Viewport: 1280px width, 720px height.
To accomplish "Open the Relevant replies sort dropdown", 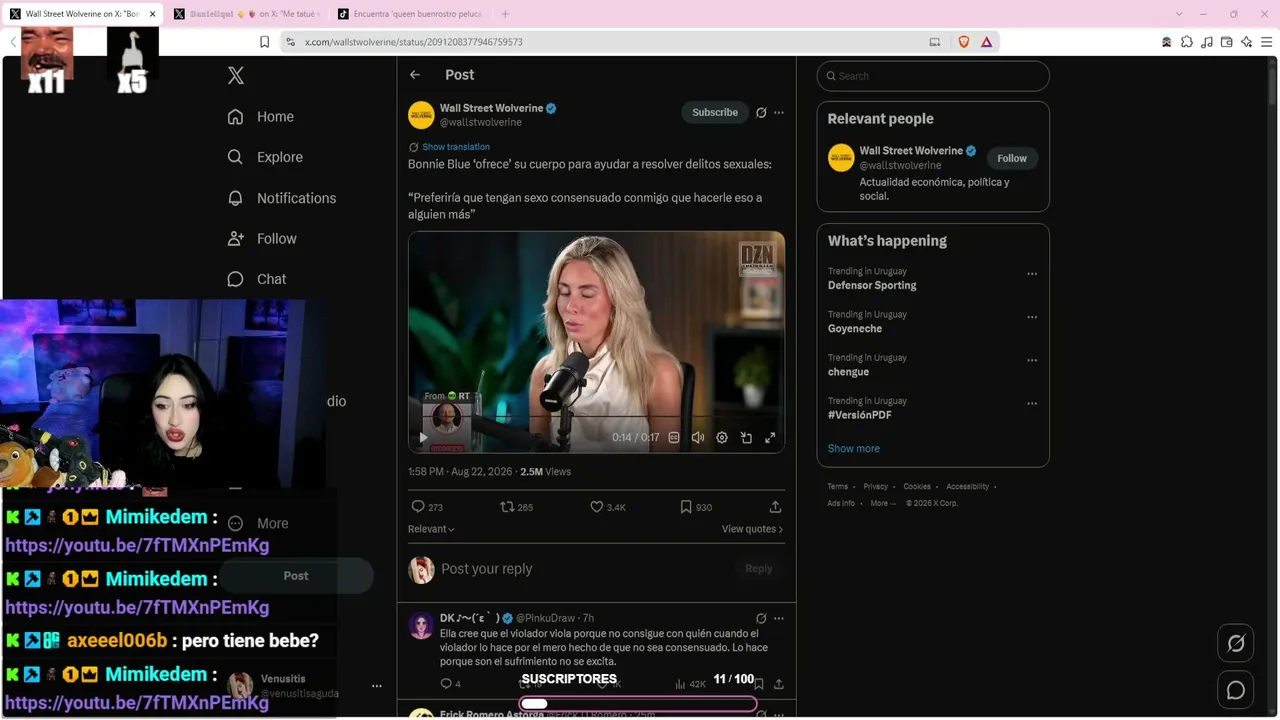I will [431, 529].
